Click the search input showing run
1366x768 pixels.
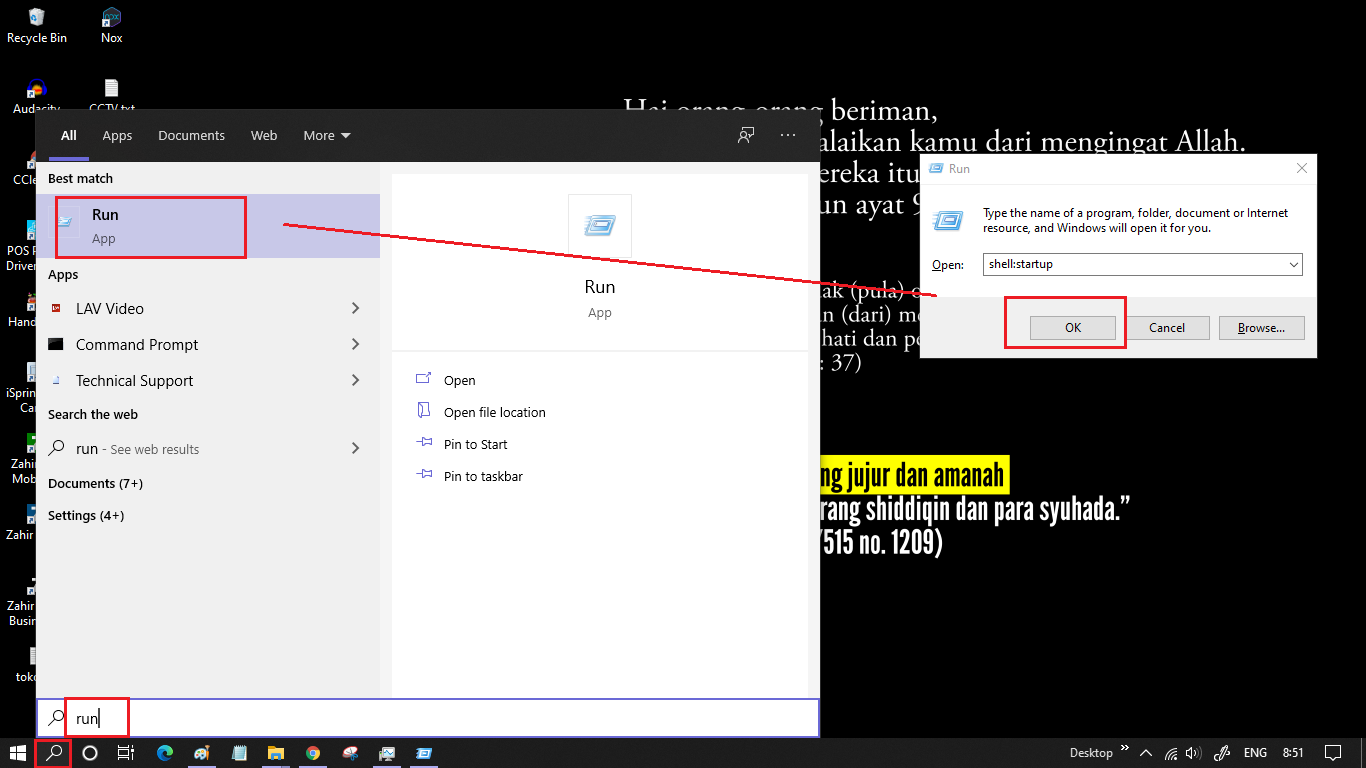pyautogui.click(x=97, y=717)
